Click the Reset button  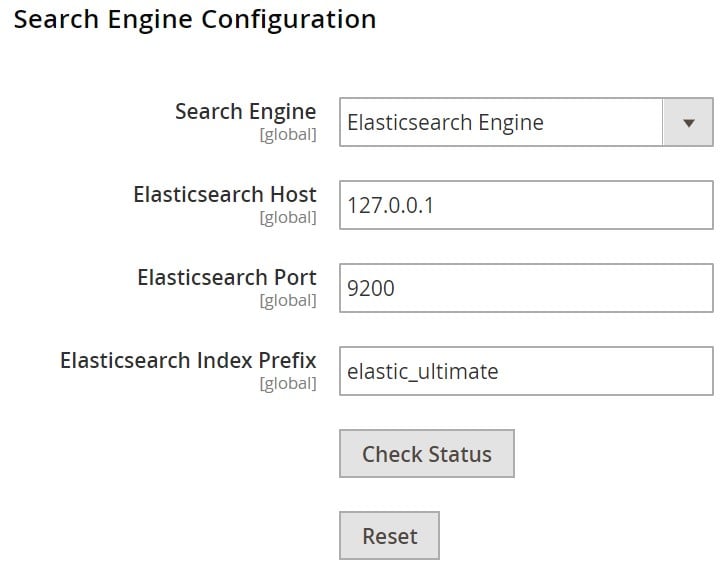(x=390, y=536)
